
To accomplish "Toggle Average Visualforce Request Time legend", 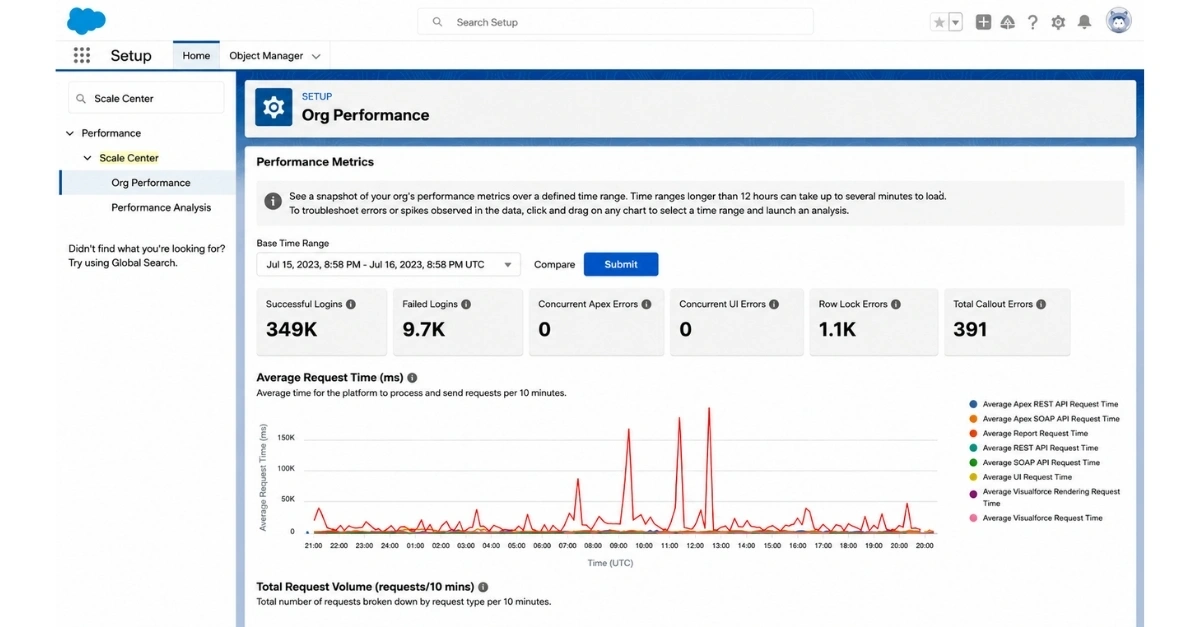I will (1035, 518).
